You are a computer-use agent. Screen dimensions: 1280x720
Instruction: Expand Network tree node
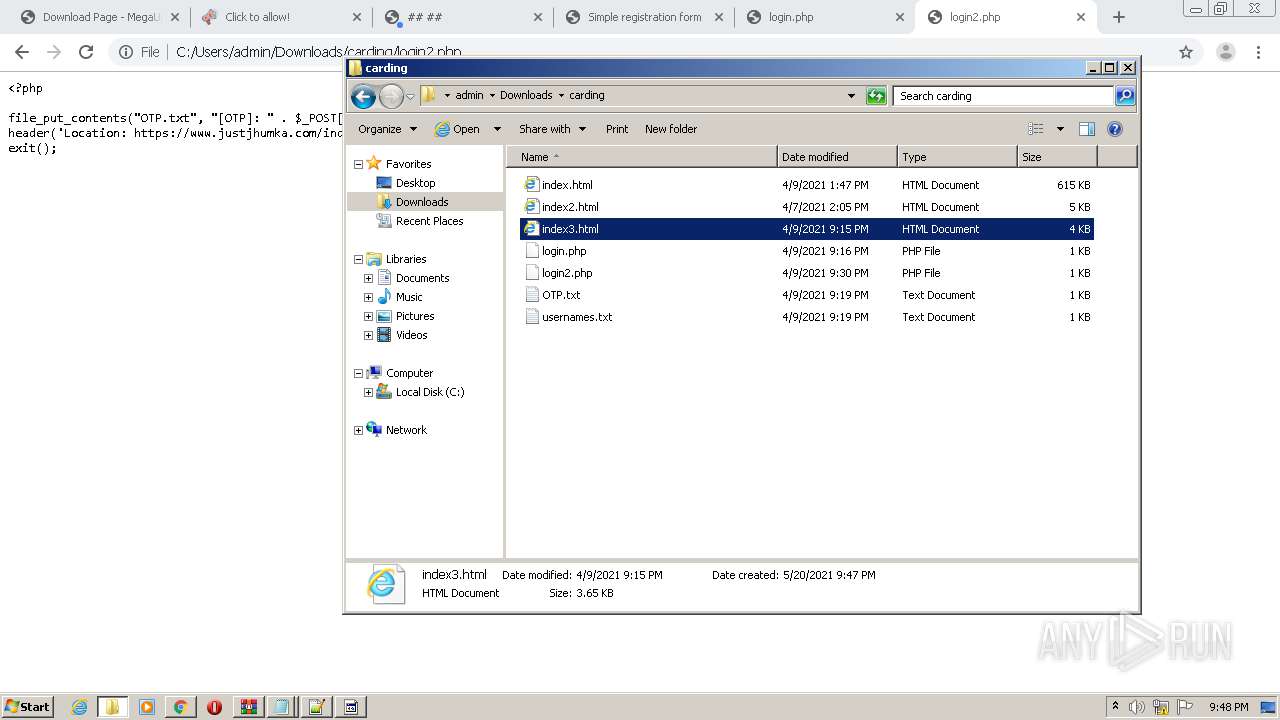tap(358, 430)
